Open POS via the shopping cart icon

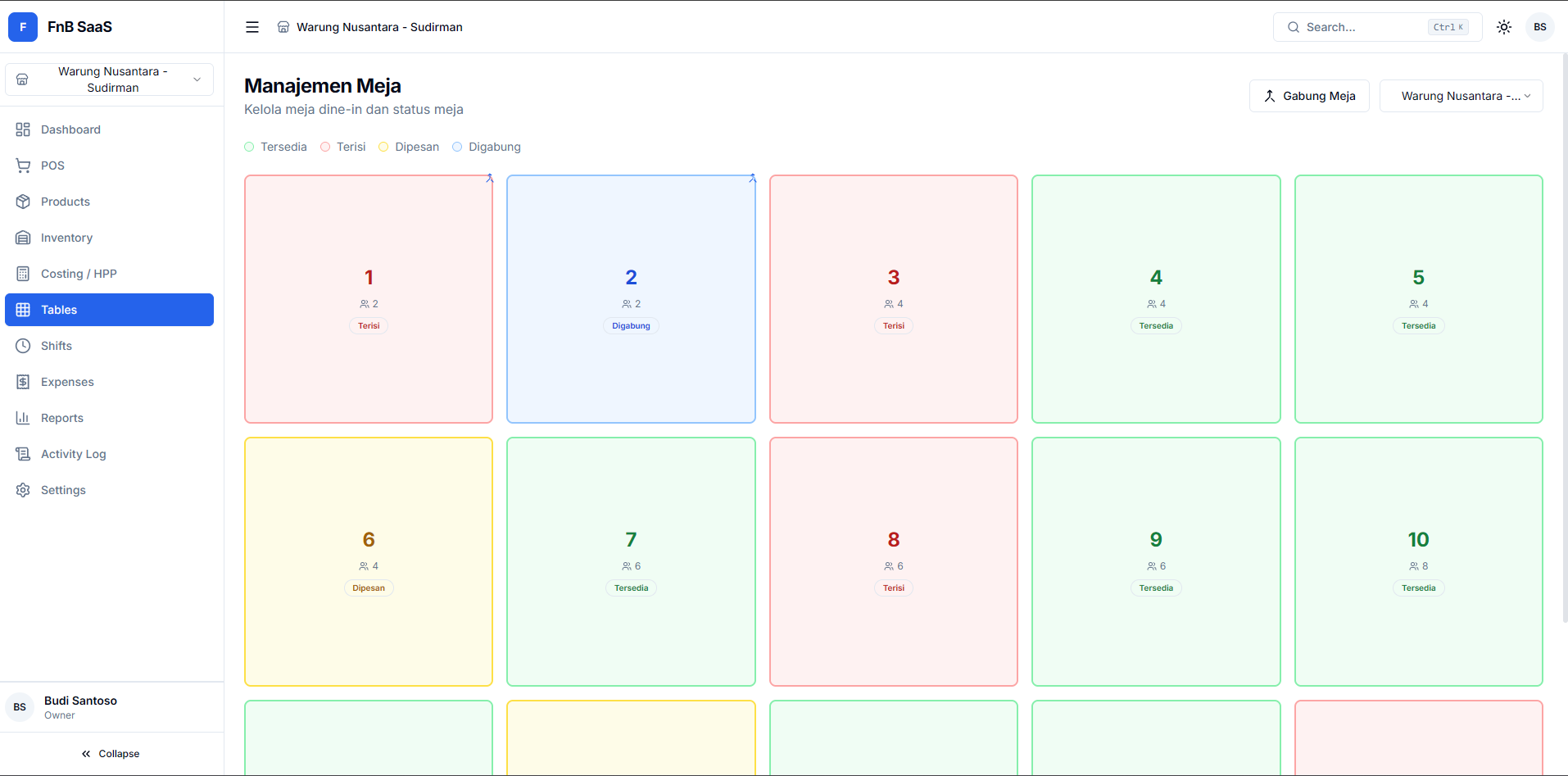click(23, 166)
